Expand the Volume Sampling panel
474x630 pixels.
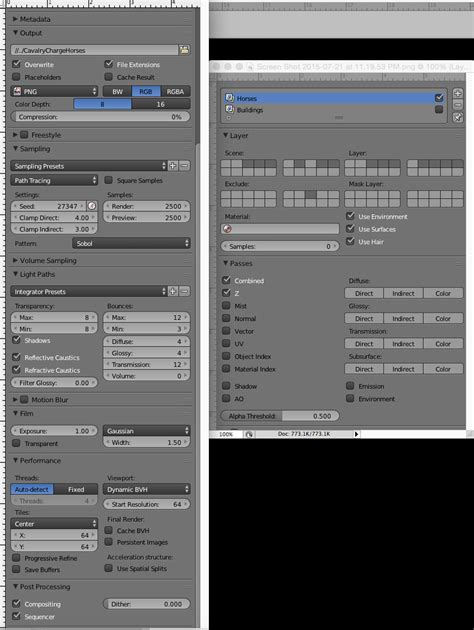[x=15, y=260]
